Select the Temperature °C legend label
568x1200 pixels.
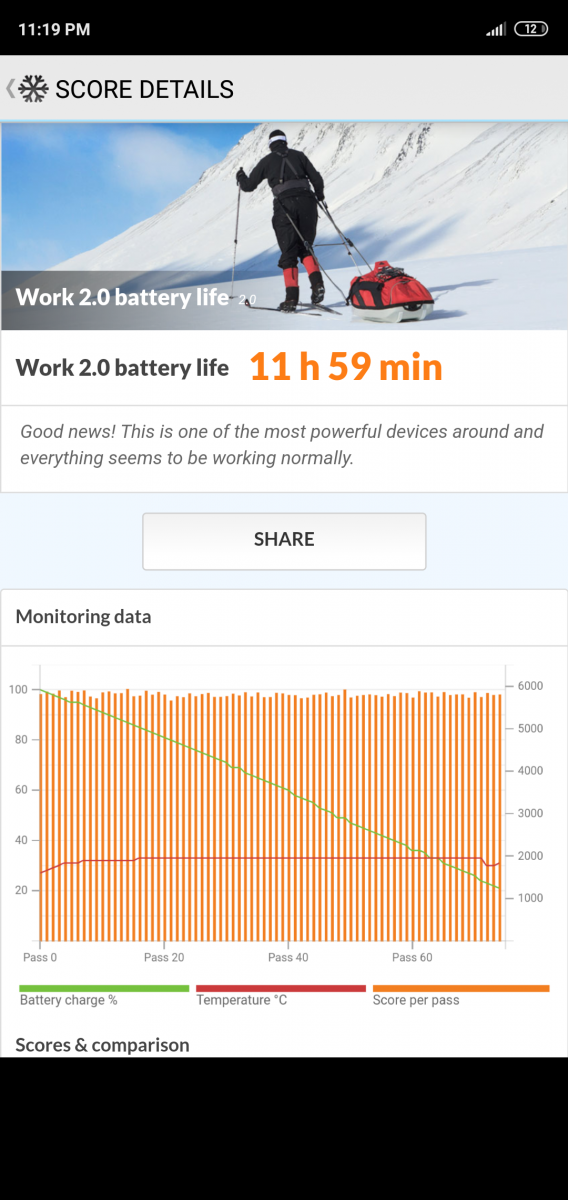tap(242, 1000)
